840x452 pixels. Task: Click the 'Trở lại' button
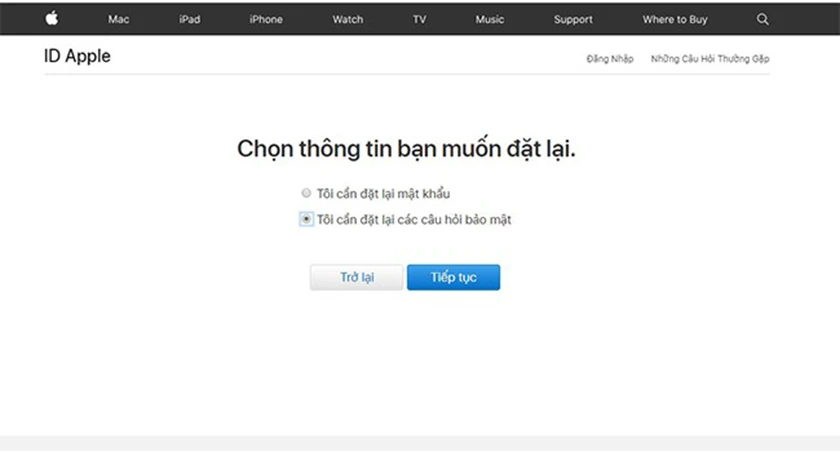click(x=356, y=277)
